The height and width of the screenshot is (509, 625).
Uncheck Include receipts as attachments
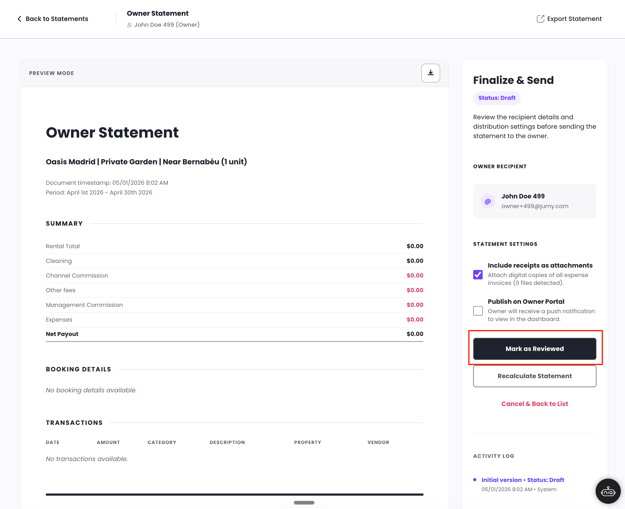(x=478, y=274)
